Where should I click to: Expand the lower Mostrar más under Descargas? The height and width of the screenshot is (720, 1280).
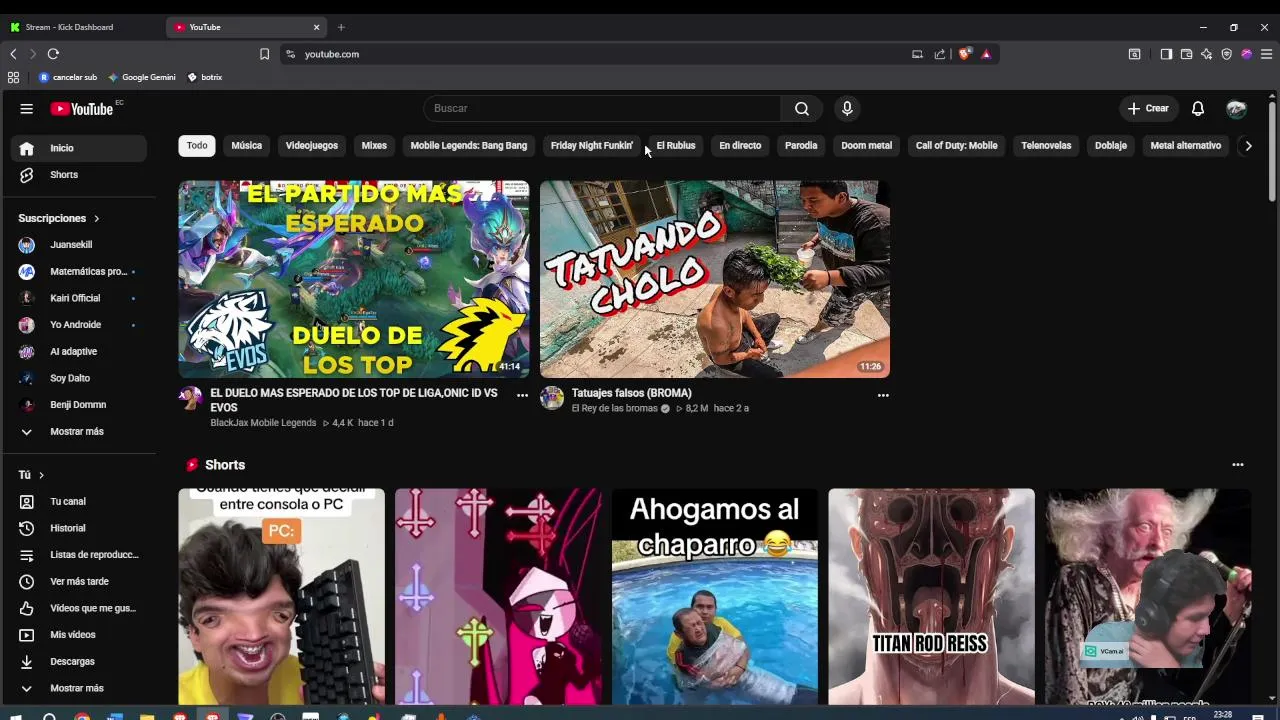point(79,688)
